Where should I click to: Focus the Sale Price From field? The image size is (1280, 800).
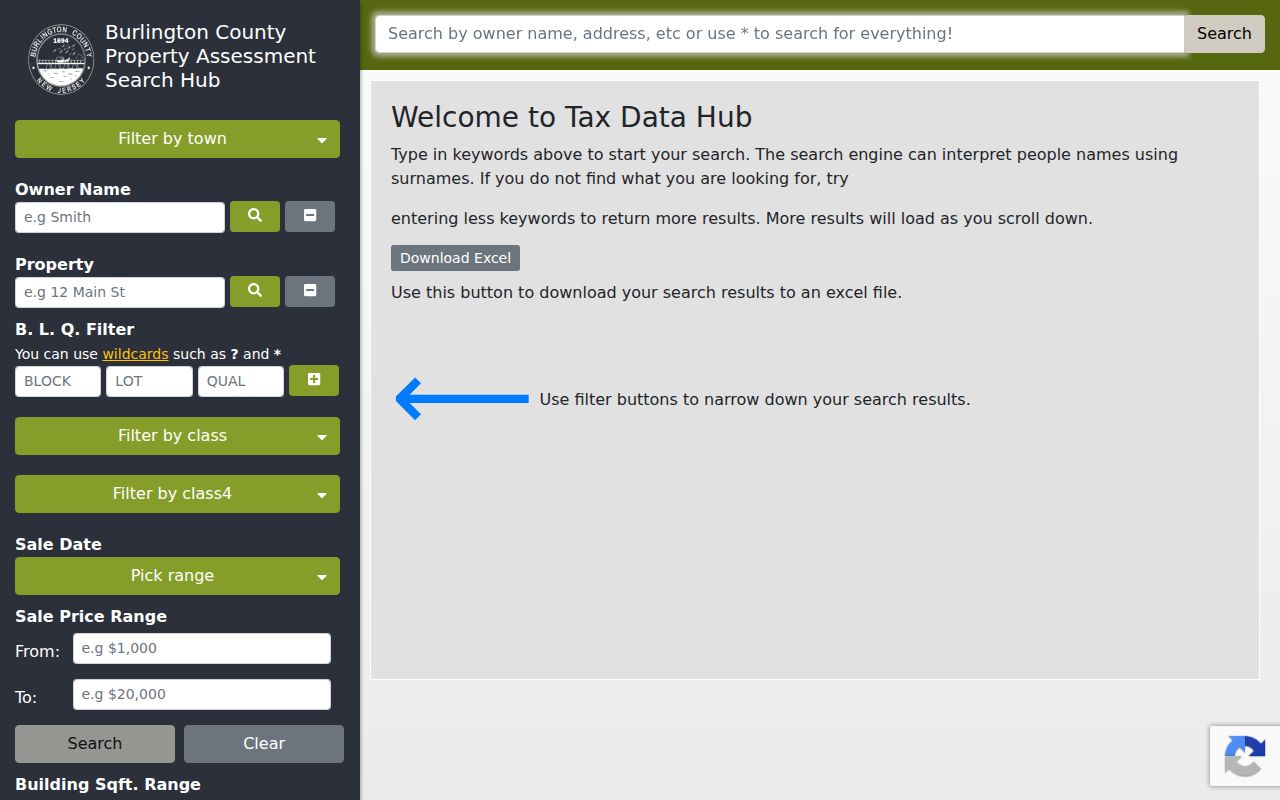point(202,648)
